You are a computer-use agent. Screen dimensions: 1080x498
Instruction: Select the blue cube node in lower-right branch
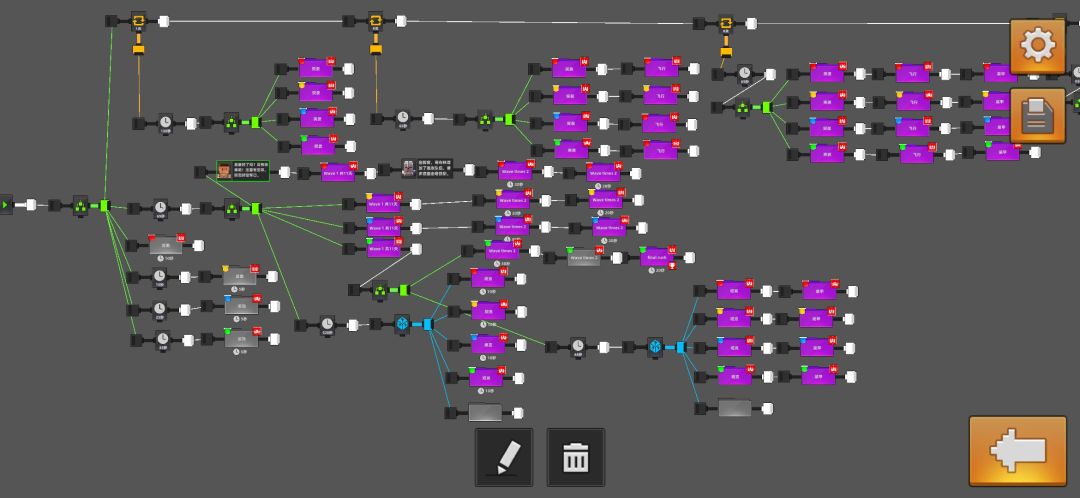point(655,346)
